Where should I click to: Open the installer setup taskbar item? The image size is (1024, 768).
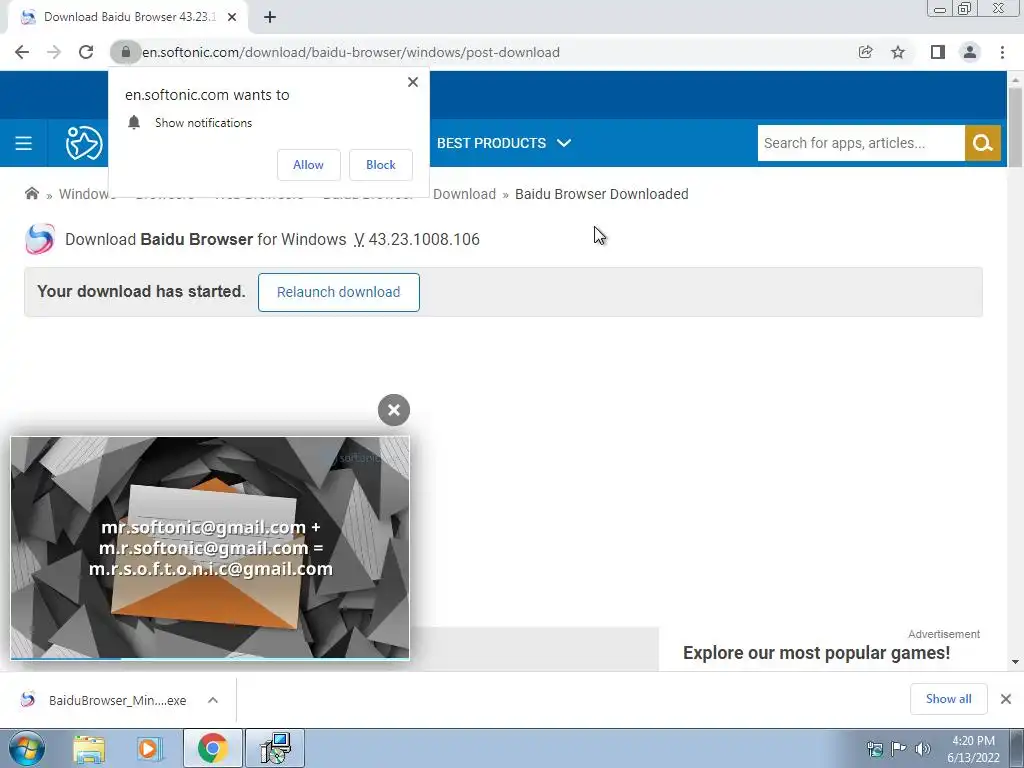(275, 748)
